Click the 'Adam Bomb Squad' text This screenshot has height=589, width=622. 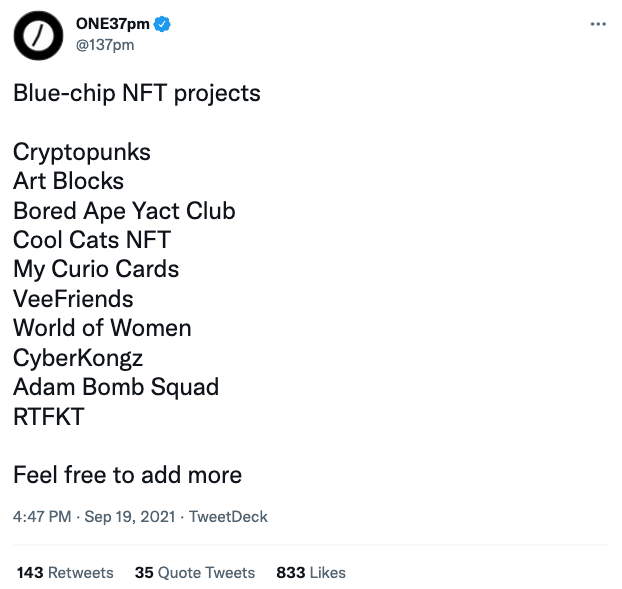116,387
